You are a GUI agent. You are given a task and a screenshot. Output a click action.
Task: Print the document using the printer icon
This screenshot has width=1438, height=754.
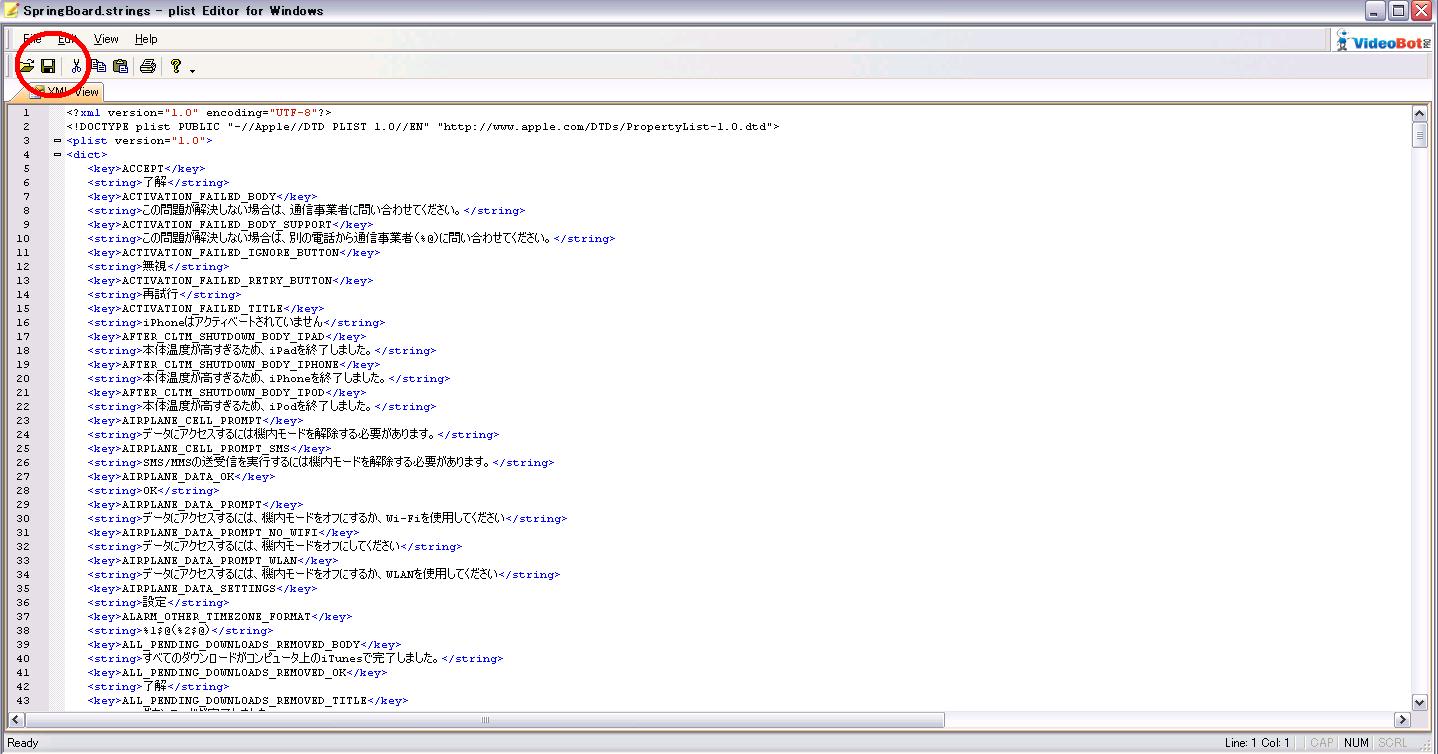click(x=148, y=66)
